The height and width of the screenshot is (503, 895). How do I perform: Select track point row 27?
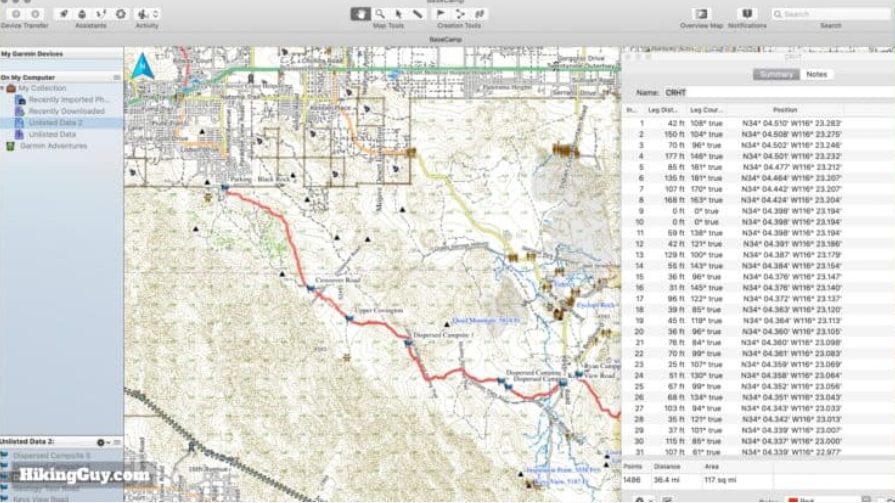[x=758, y=408]
